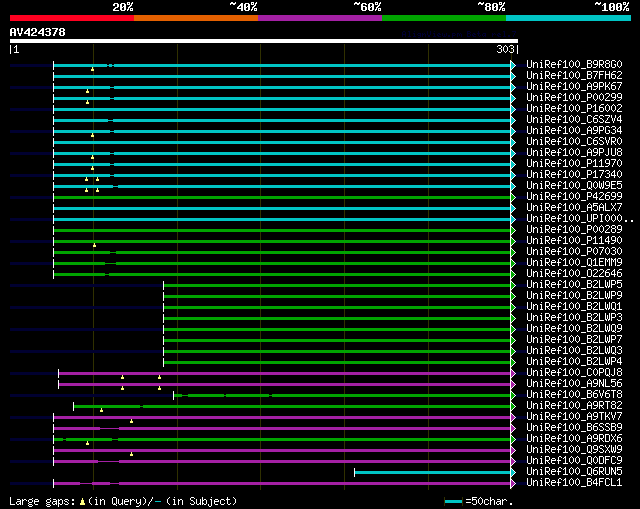Click the orange ~40% identity legend segment
This screenshot has width=640, height=509.
click(195, 17)
